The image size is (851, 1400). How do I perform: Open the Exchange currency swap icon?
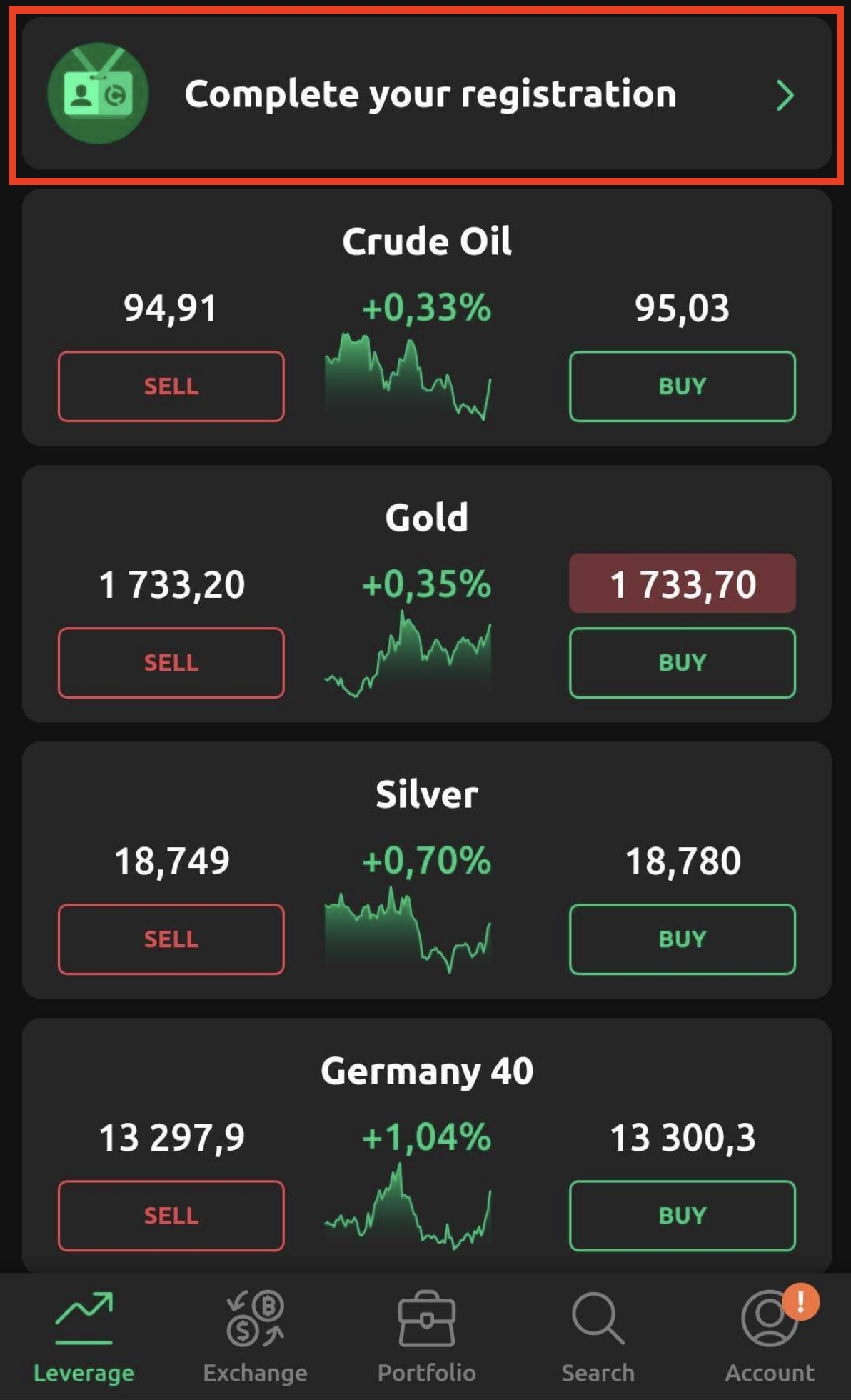coord(256,1318)
